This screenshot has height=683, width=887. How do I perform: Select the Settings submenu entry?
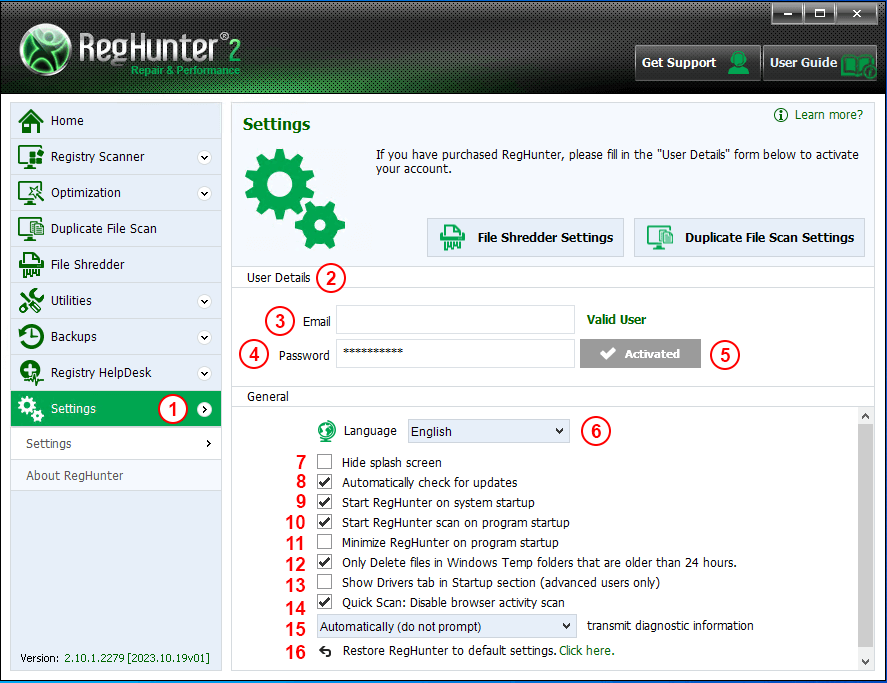coord(49,444)
